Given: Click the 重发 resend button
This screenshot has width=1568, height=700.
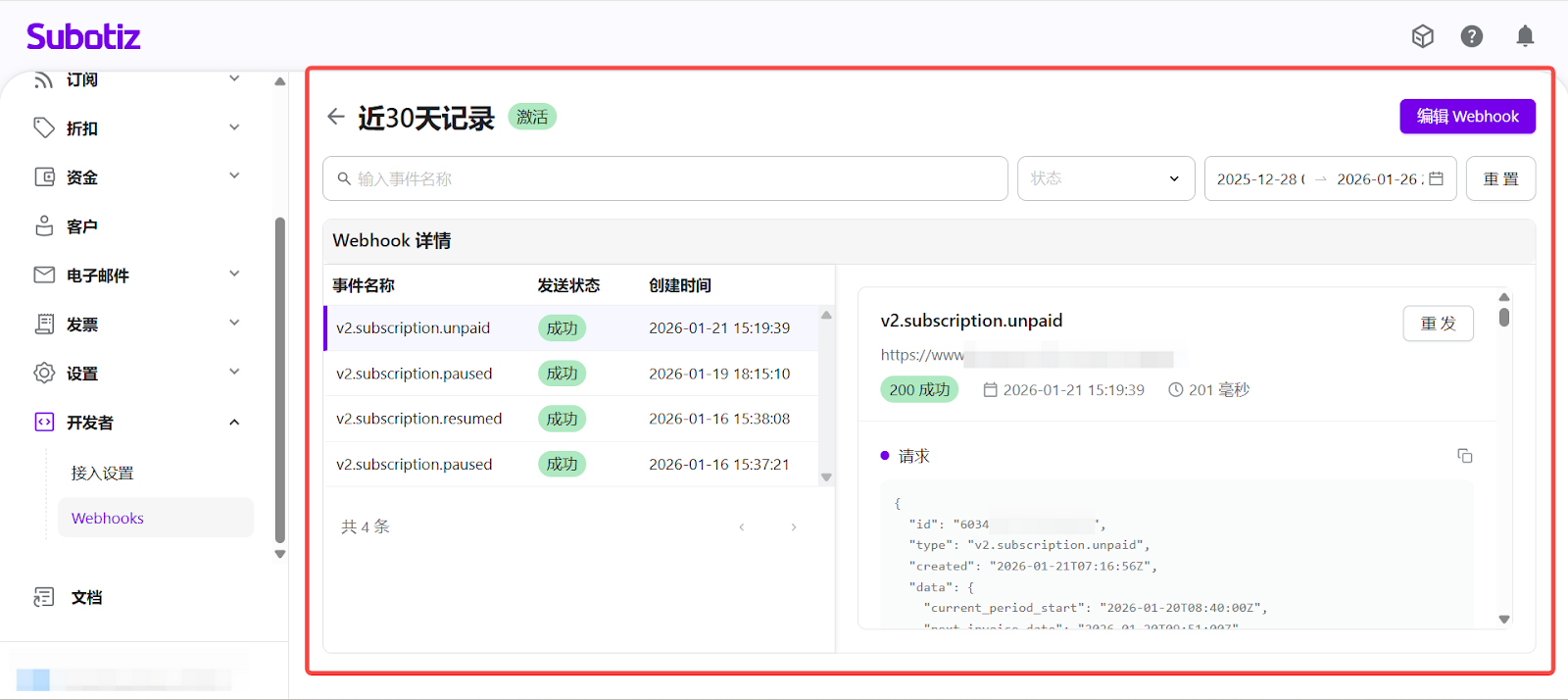Looking at the screenshot, I should (1438, 324).
